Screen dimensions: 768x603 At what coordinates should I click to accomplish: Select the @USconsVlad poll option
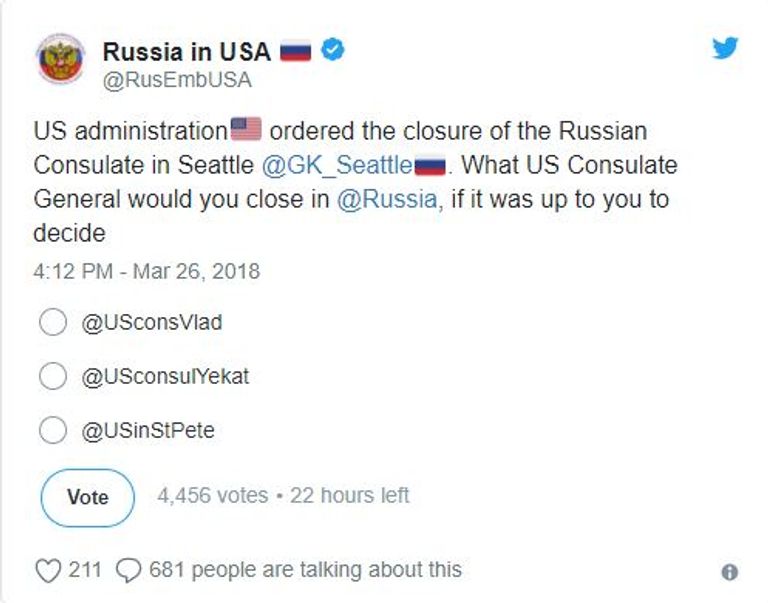[x=52, y=322]
